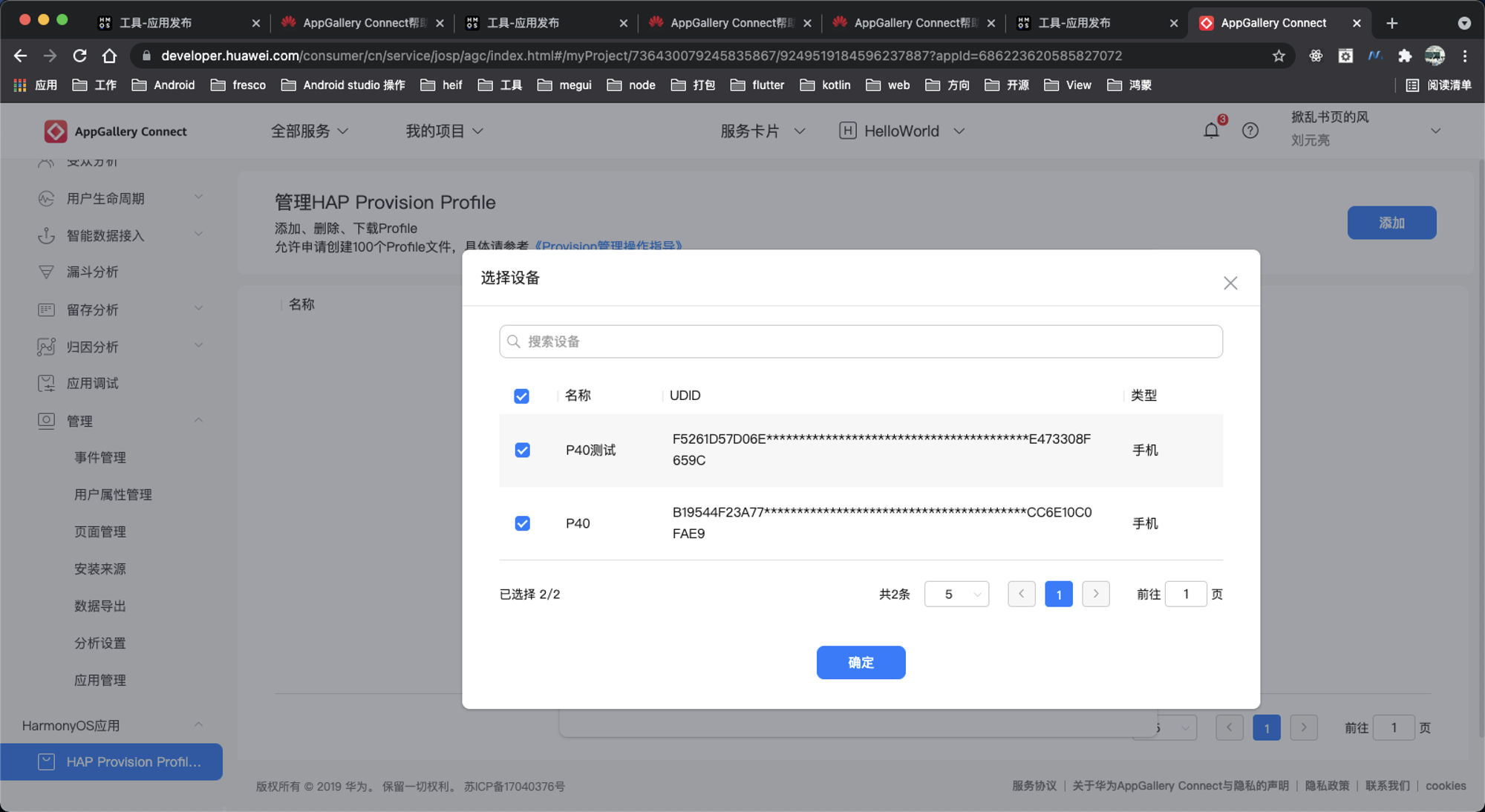This screenshot has height=812, width=1485.
Task: Click the 智能数据接入 anchor icon
Action: [46, 235]
